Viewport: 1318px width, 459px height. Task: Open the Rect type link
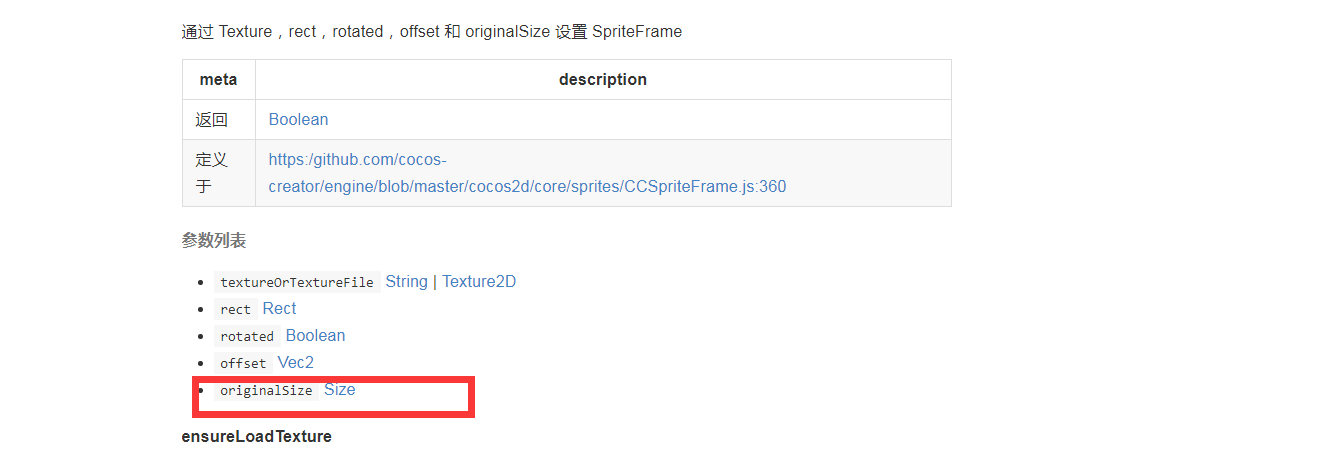pos(279,309)
